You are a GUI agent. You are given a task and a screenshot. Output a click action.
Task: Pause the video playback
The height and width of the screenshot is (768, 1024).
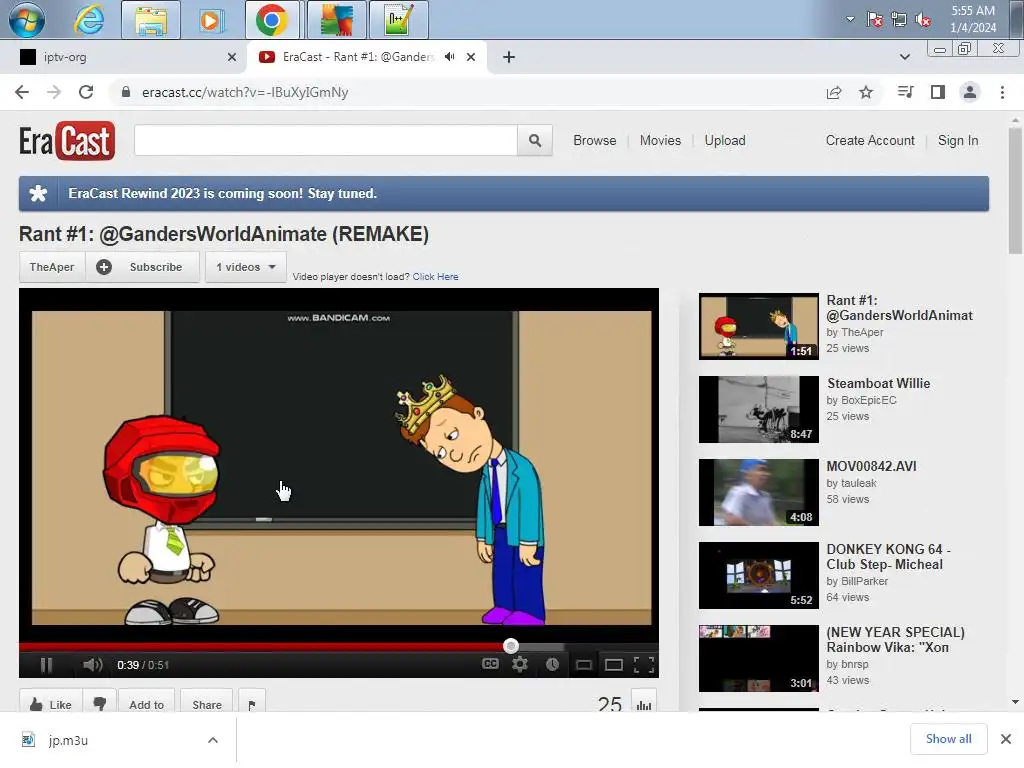click(x=46, y=665)
